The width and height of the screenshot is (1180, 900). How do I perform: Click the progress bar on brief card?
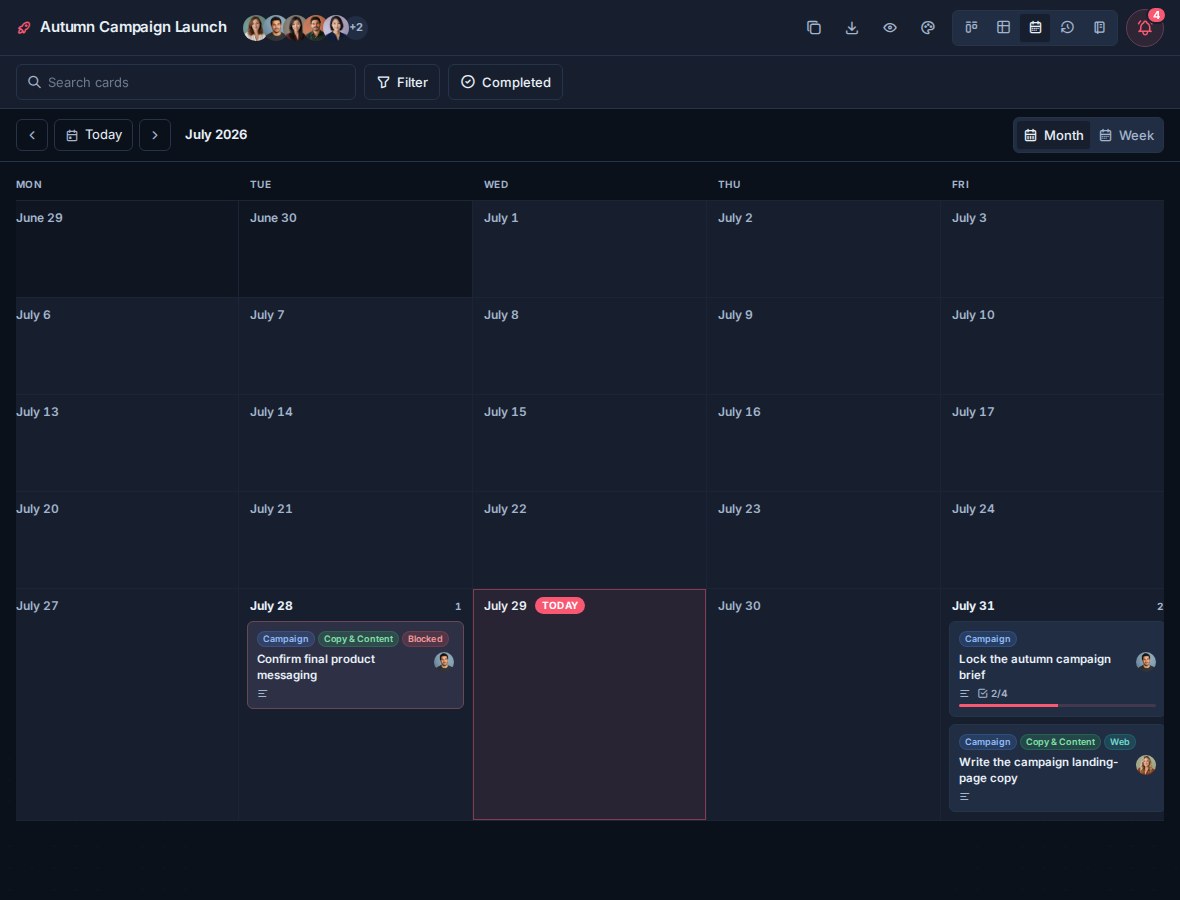[1057, 706]
